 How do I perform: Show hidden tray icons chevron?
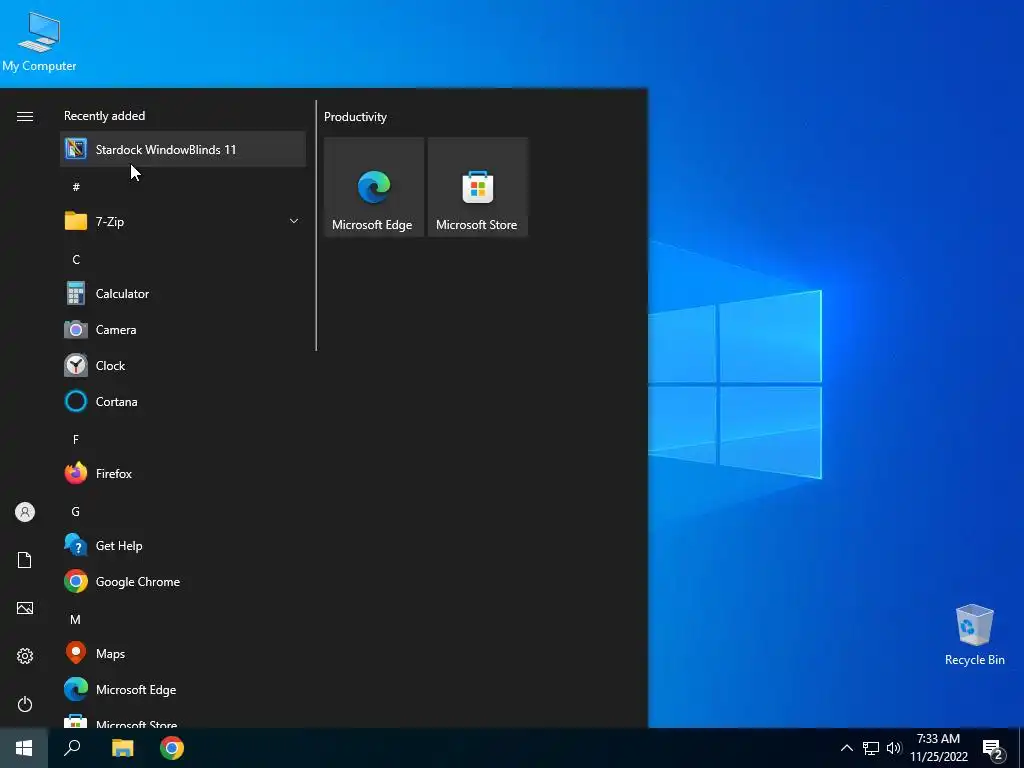[846, 748]
